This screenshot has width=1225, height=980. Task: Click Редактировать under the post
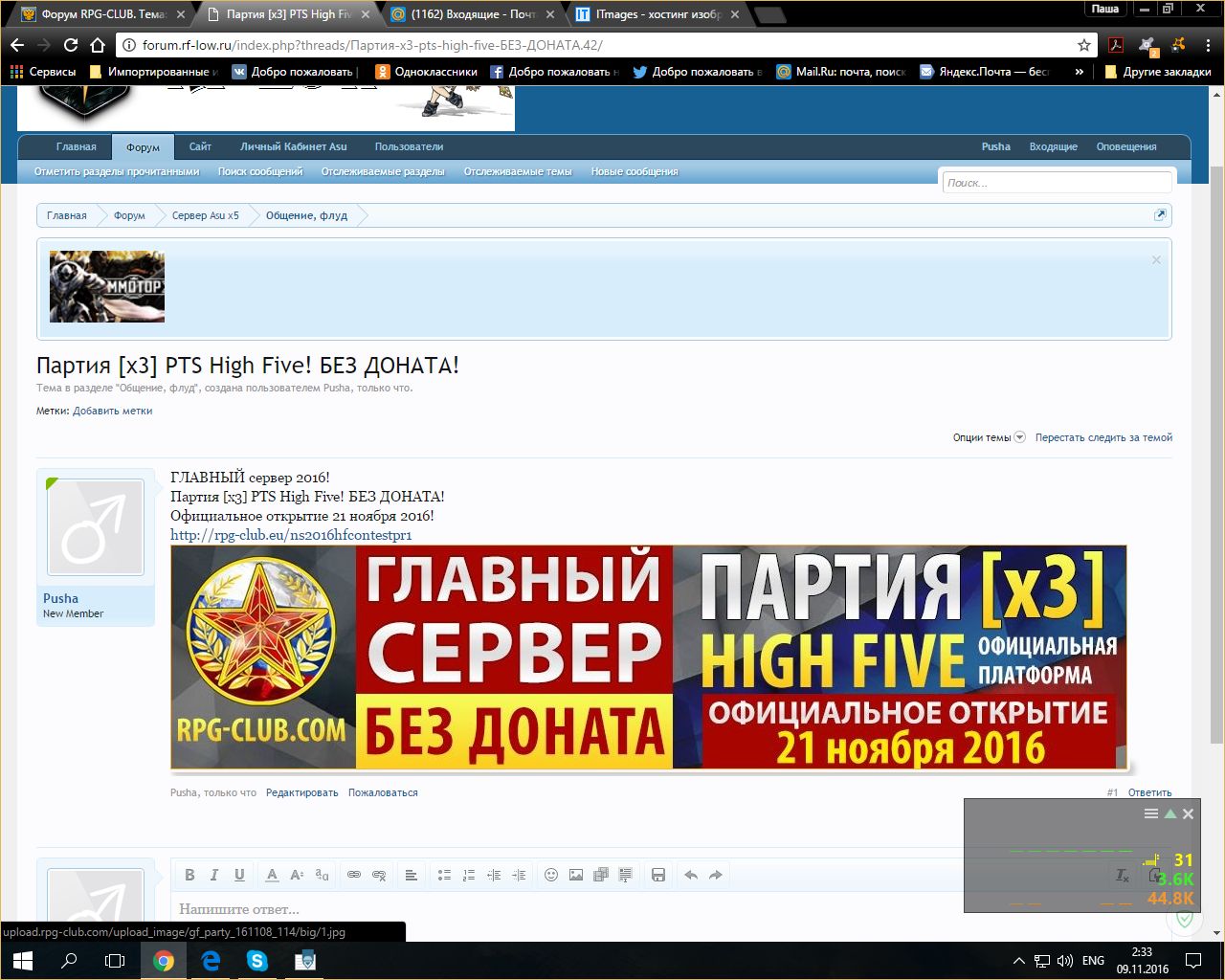click(302, 792)
